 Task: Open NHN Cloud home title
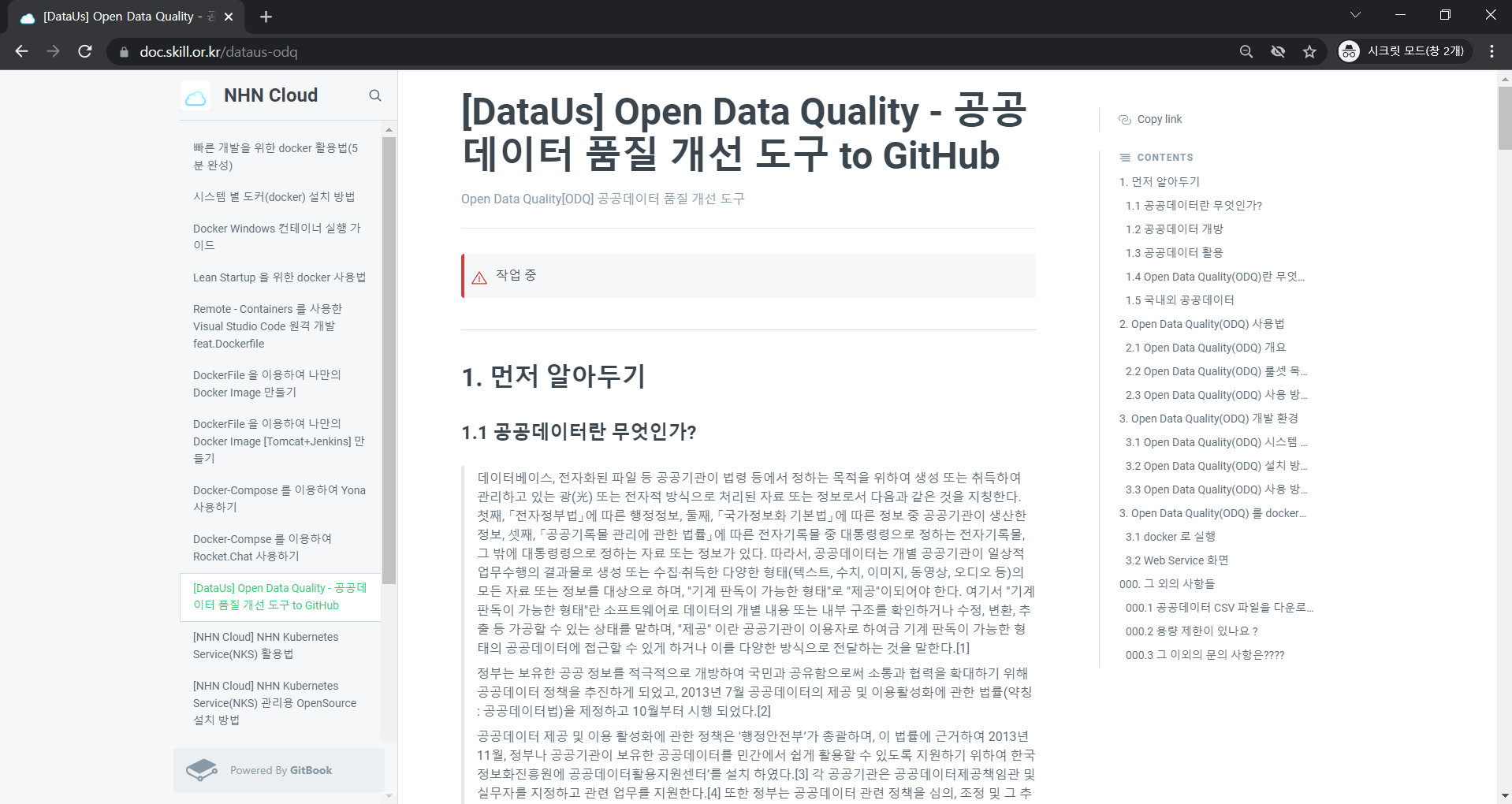click(270, 95)
